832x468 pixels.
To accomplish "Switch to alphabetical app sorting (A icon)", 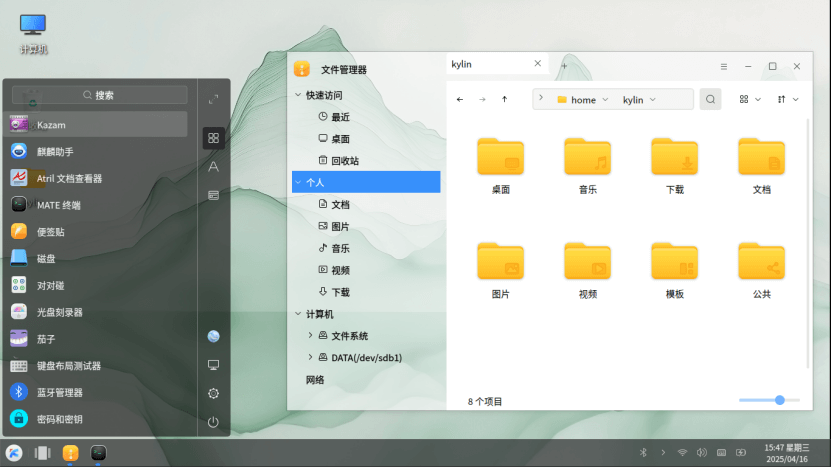I will click(213, 166).
